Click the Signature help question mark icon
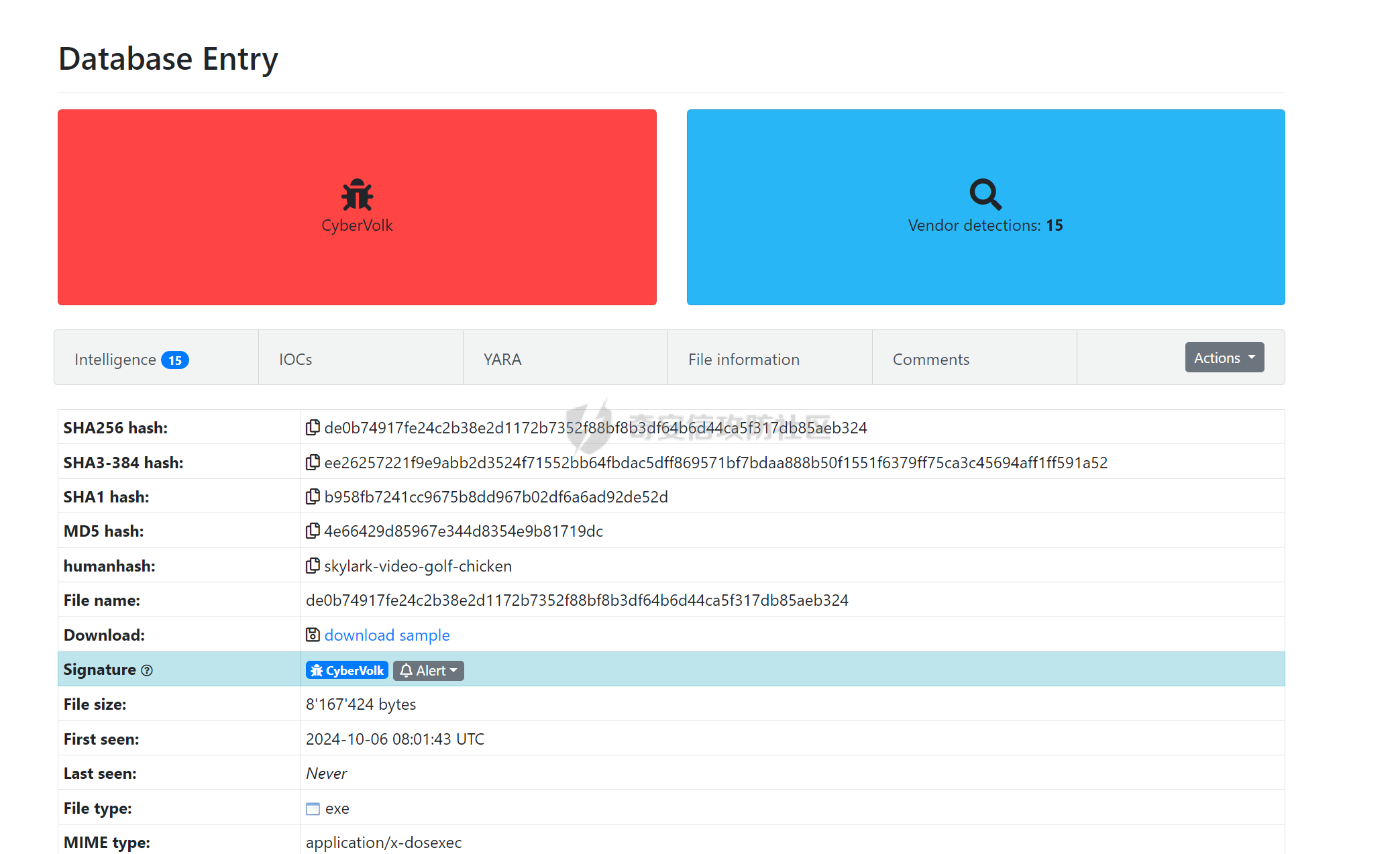 pyautogui.click(x=147, y=670)
